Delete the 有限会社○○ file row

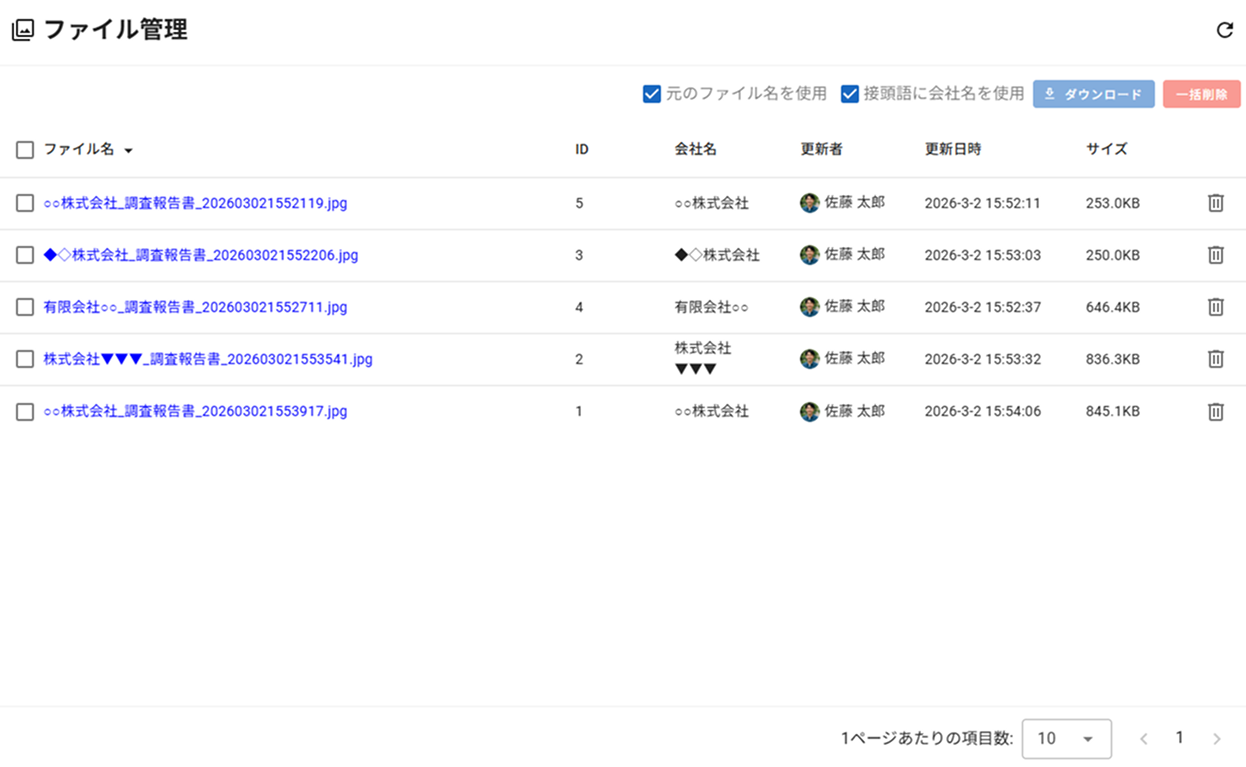(1215, 307)
